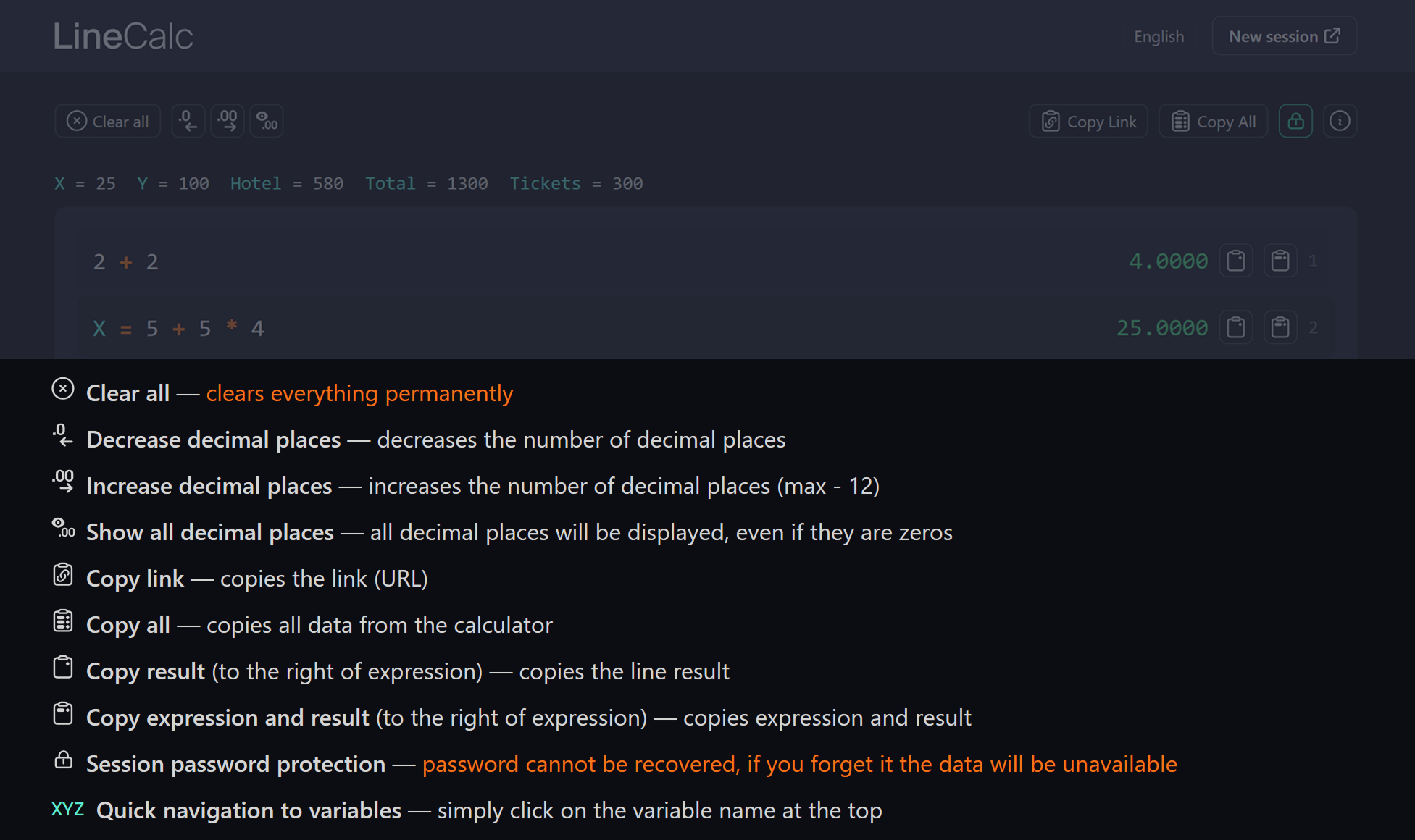
Task: Click the X = 5 + 5 * 4 expression
Action: point(180,327)
